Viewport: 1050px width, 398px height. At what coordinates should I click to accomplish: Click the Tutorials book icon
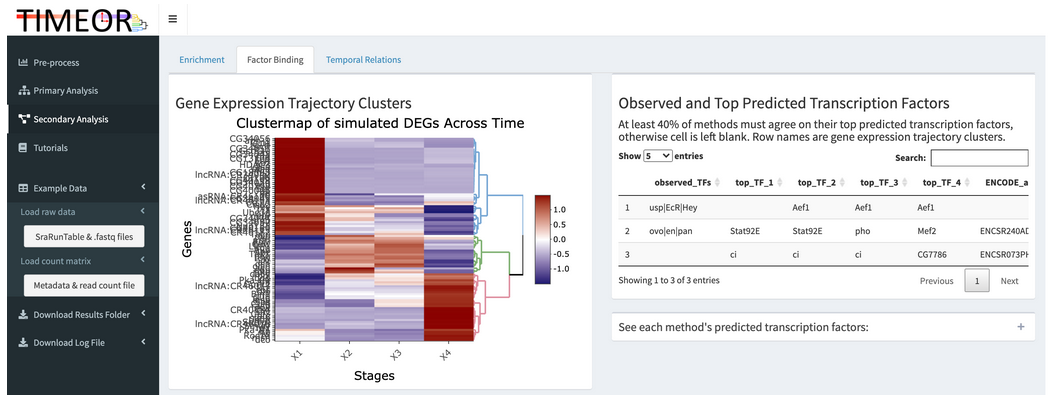tap(23, 147)
